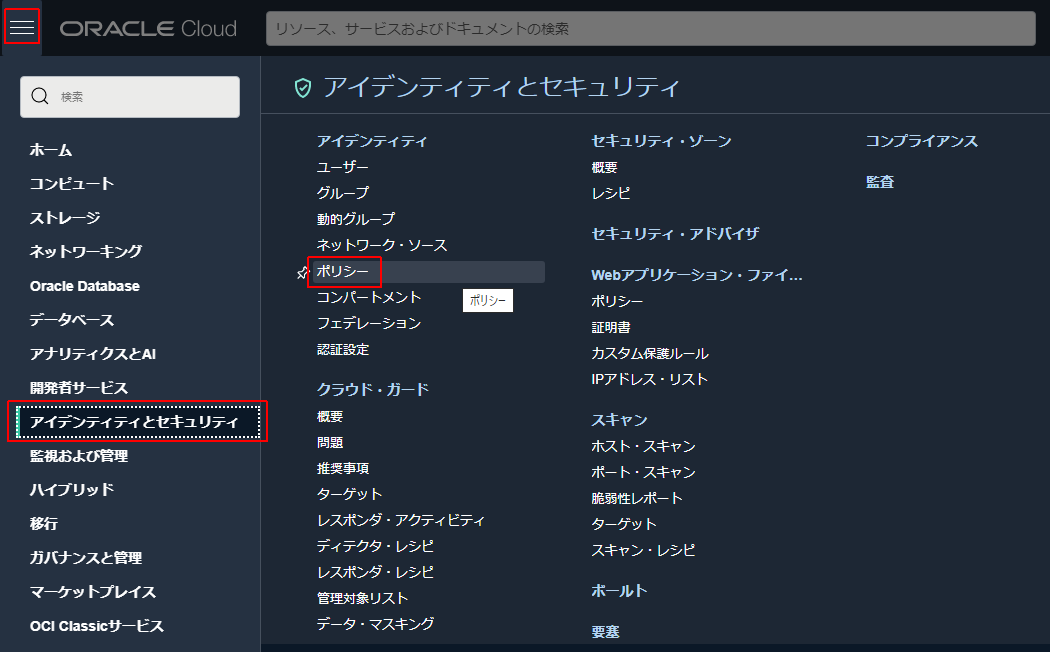Open 概要 under クラウド・ガード

[x=329, y=416]
